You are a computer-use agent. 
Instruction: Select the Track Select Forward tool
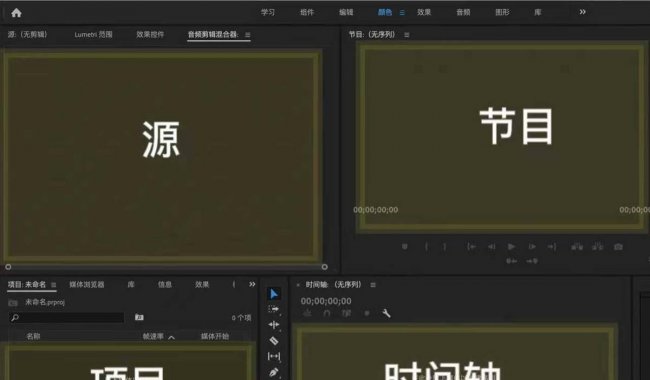274,309
